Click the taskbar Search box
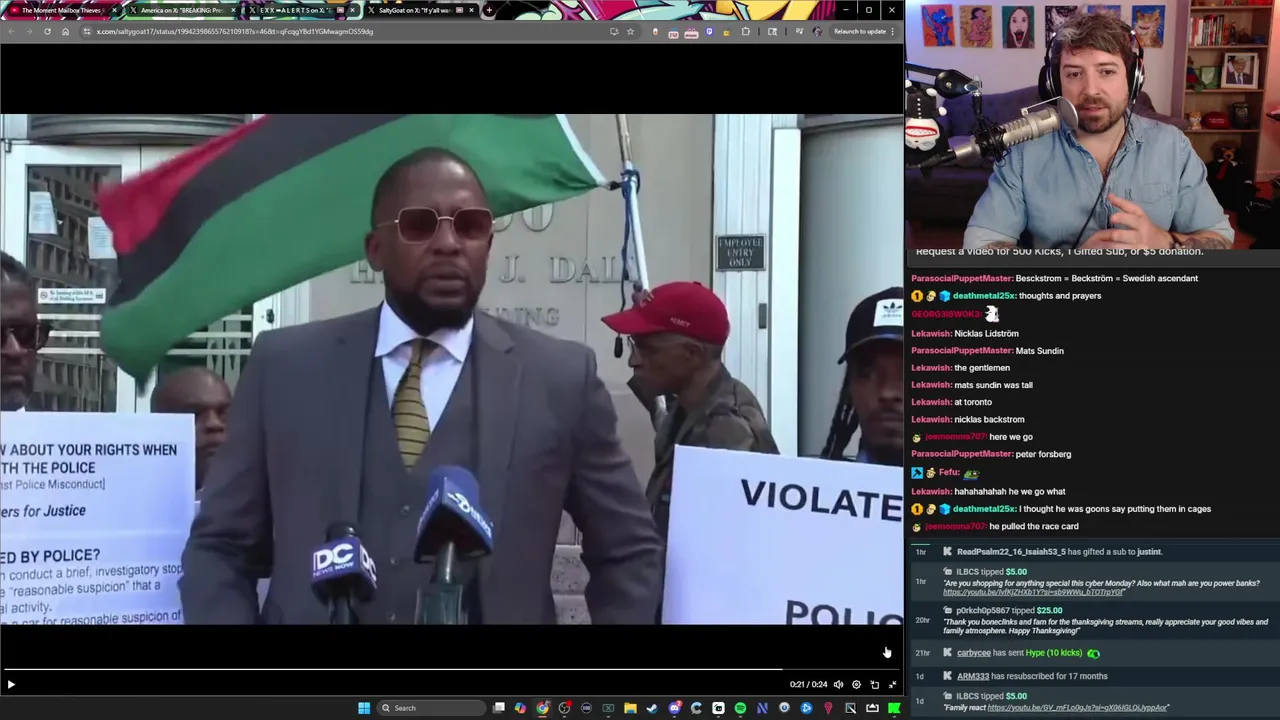 click(x=433, y=708)
